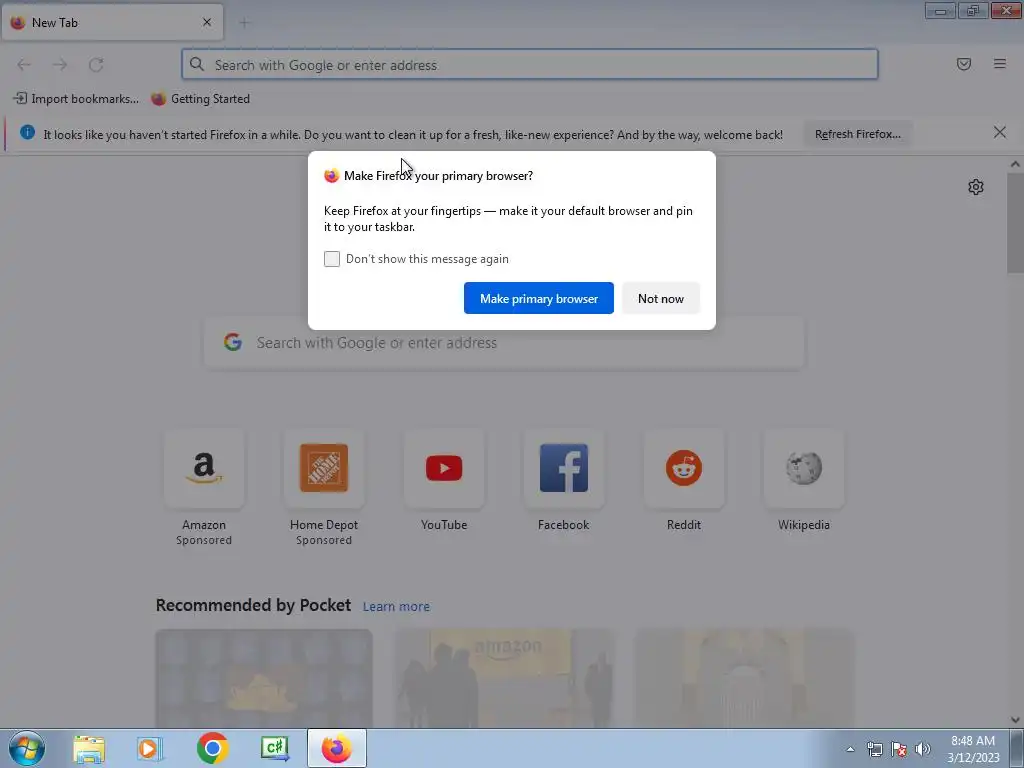Screen dimensions: 1024x768
Task: Click the new tab plus button
Action: point(244,23)
